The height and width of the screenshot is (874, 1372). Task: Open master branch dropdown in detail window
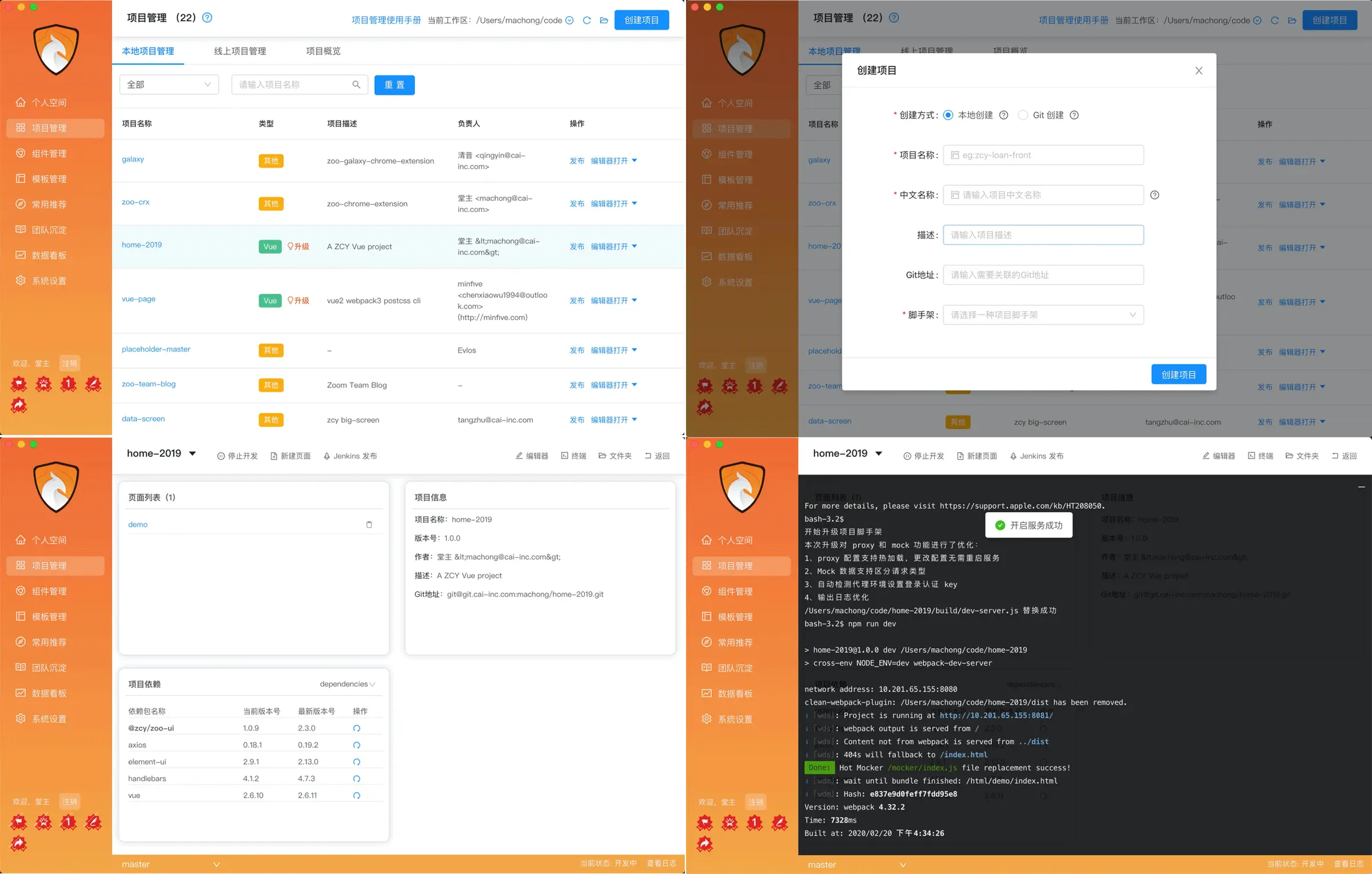click(x=171, y=864)
